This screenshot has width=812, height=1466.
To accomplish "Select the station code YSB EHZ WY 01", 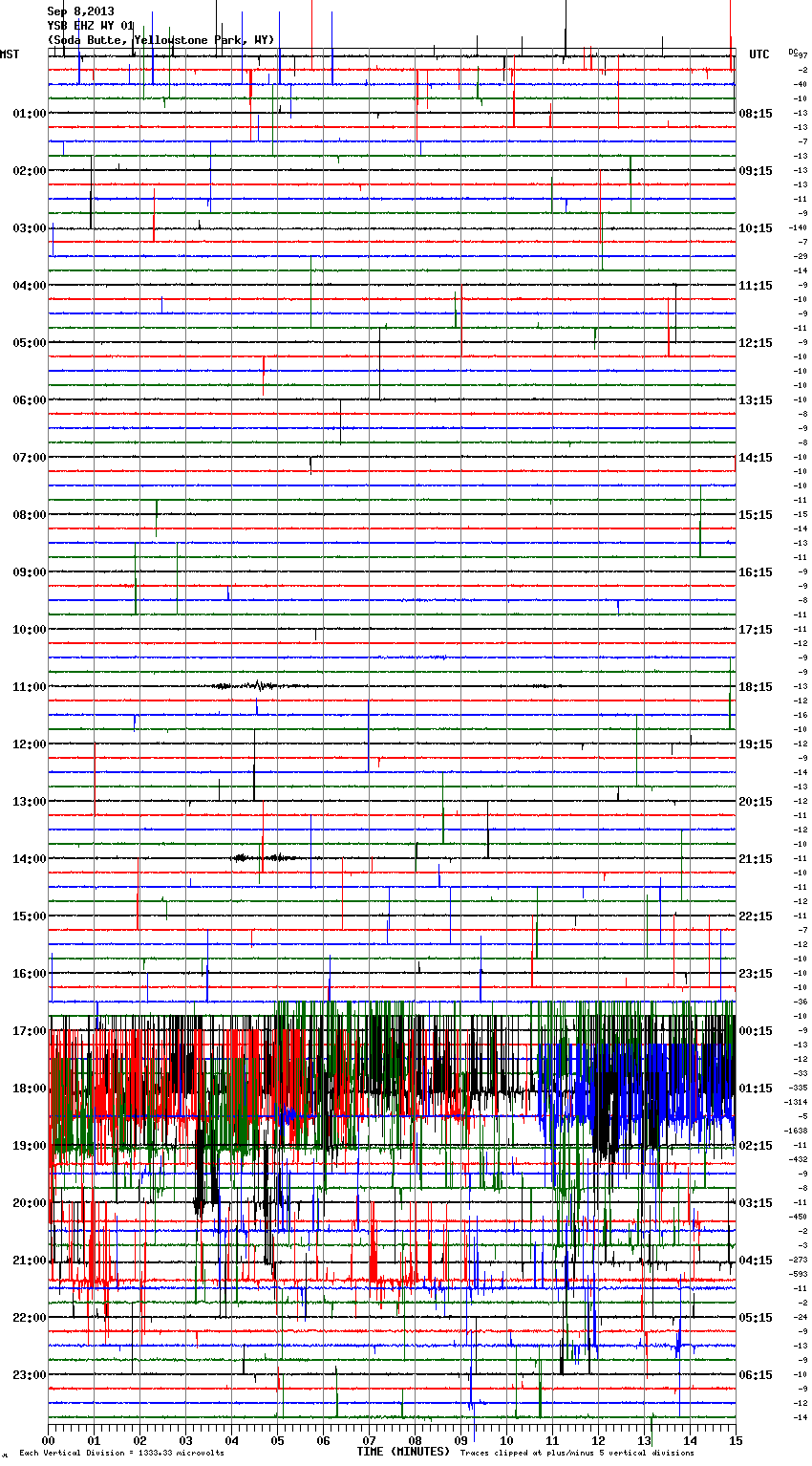I will coord(91,26).
